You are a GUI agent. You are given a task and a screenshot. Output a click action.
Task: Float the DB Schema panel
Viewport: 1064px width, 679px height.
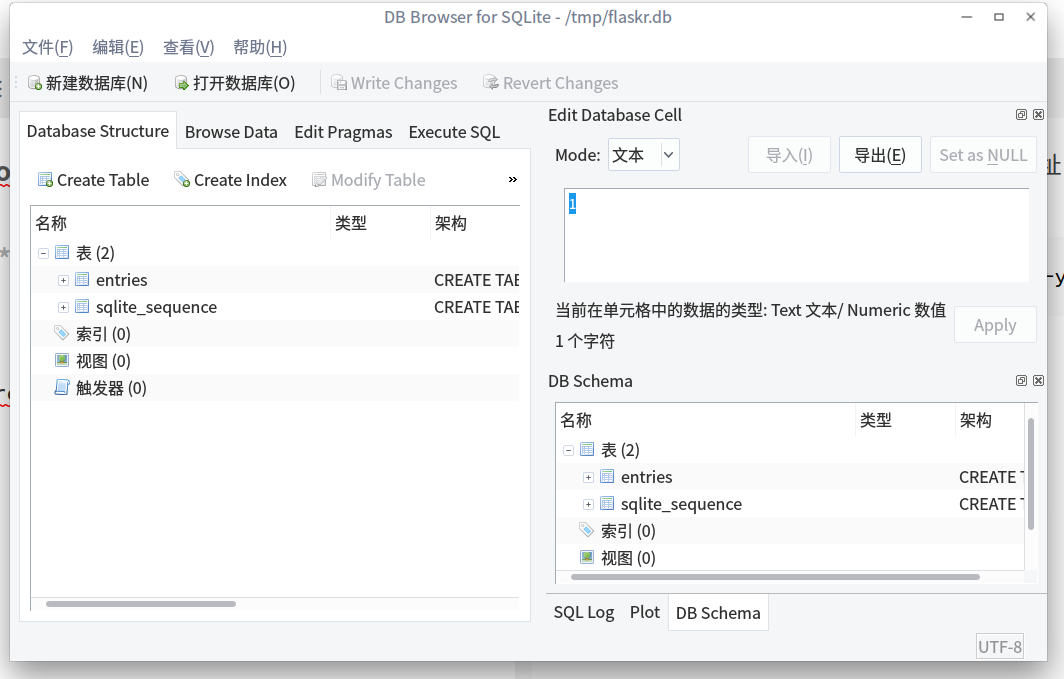1021,381
